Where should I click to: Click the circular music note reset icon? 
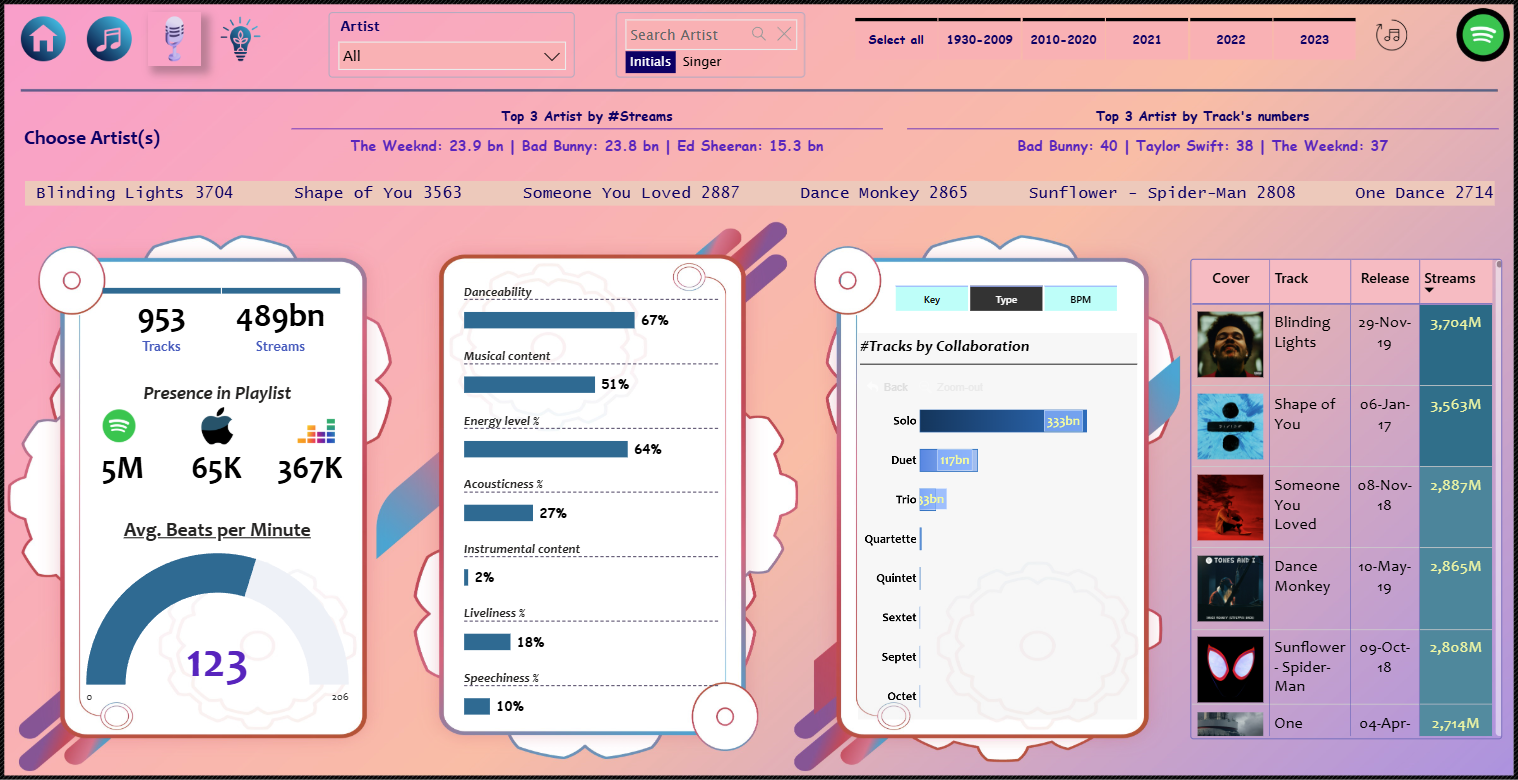tap(1391, 36)
